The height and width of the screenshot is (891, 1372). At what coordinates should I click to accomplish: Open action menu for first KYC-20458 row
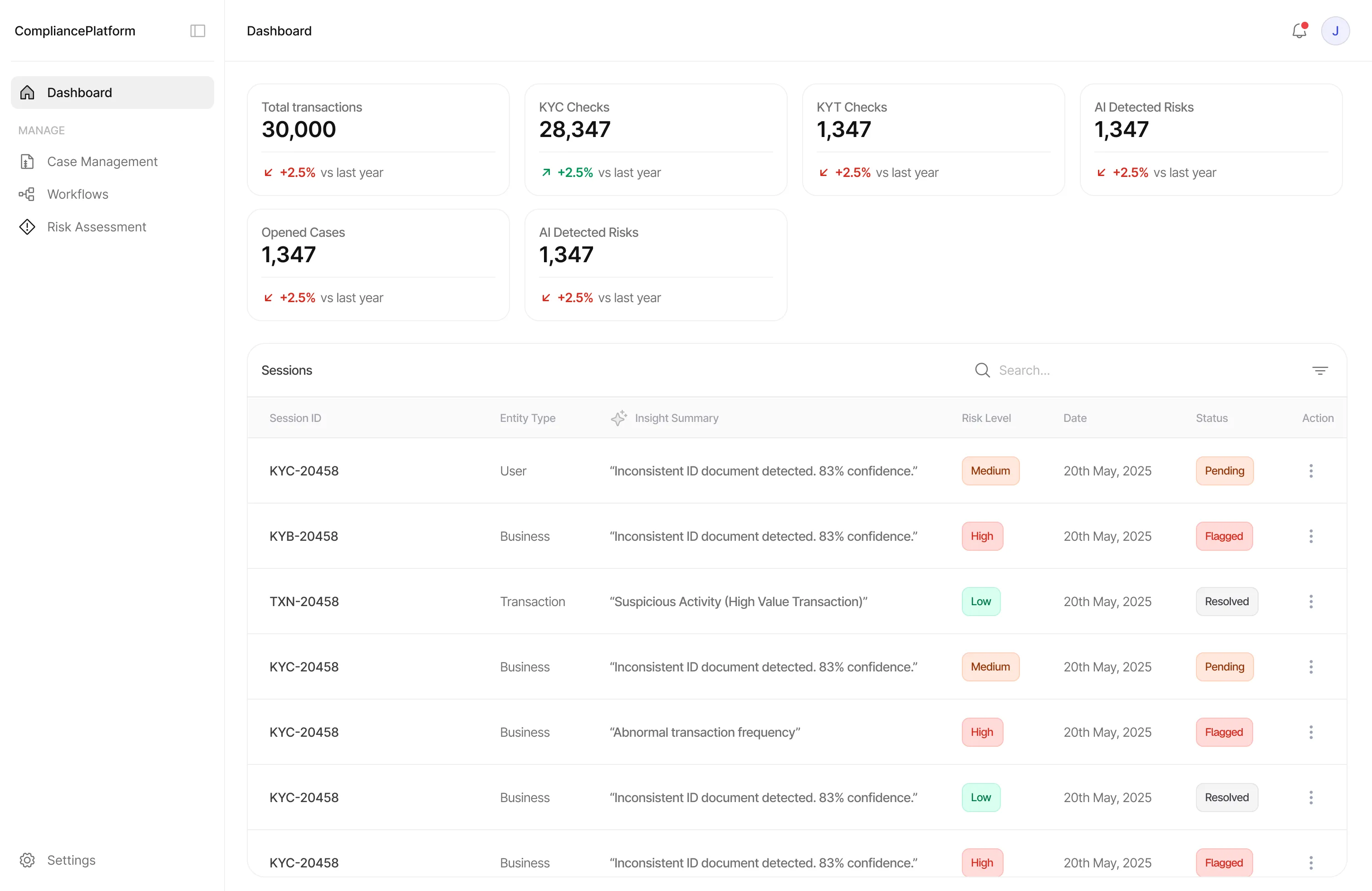coord(1311,471)
